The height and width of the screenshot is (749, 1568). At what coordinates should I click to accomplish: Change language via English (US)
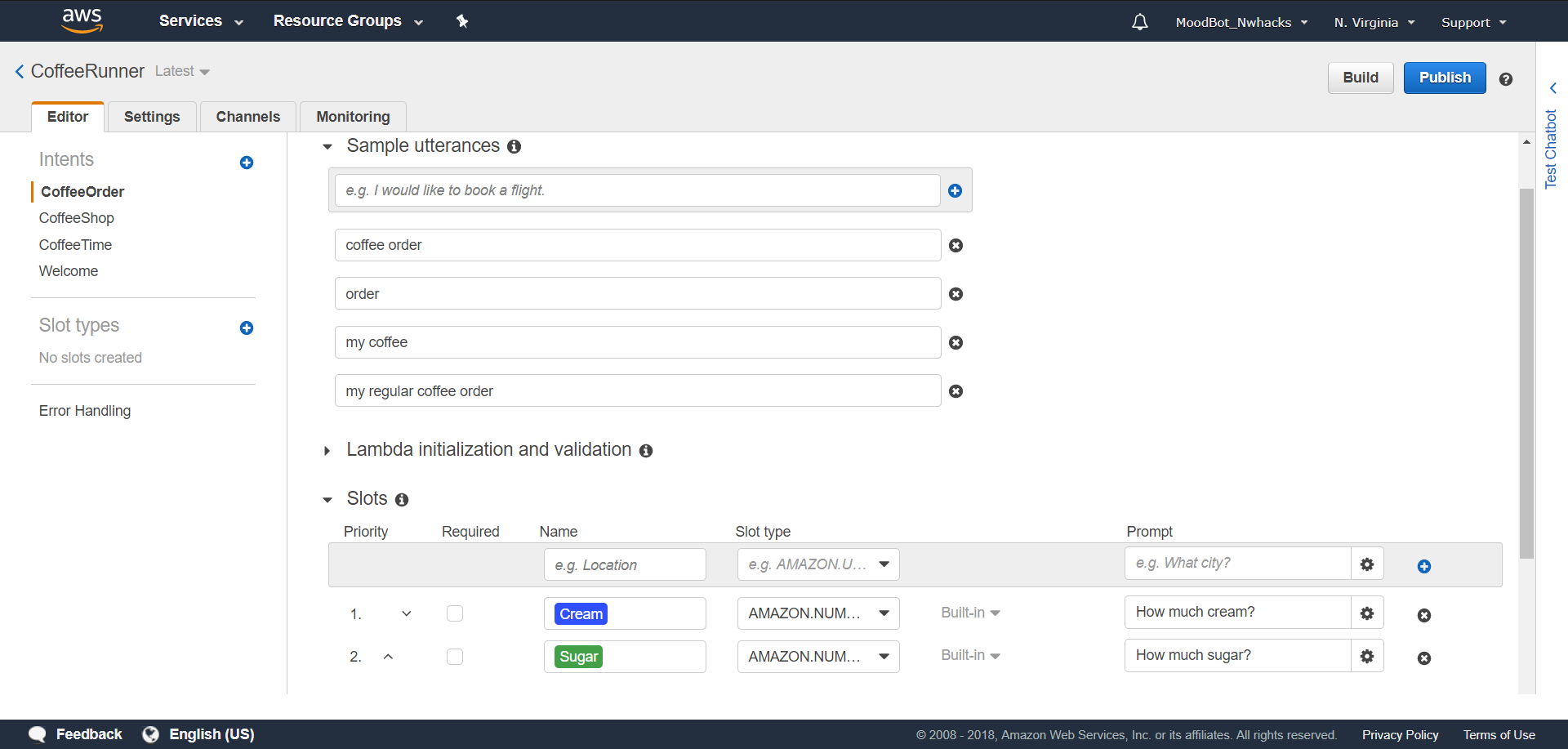click(x=212, y=734)
